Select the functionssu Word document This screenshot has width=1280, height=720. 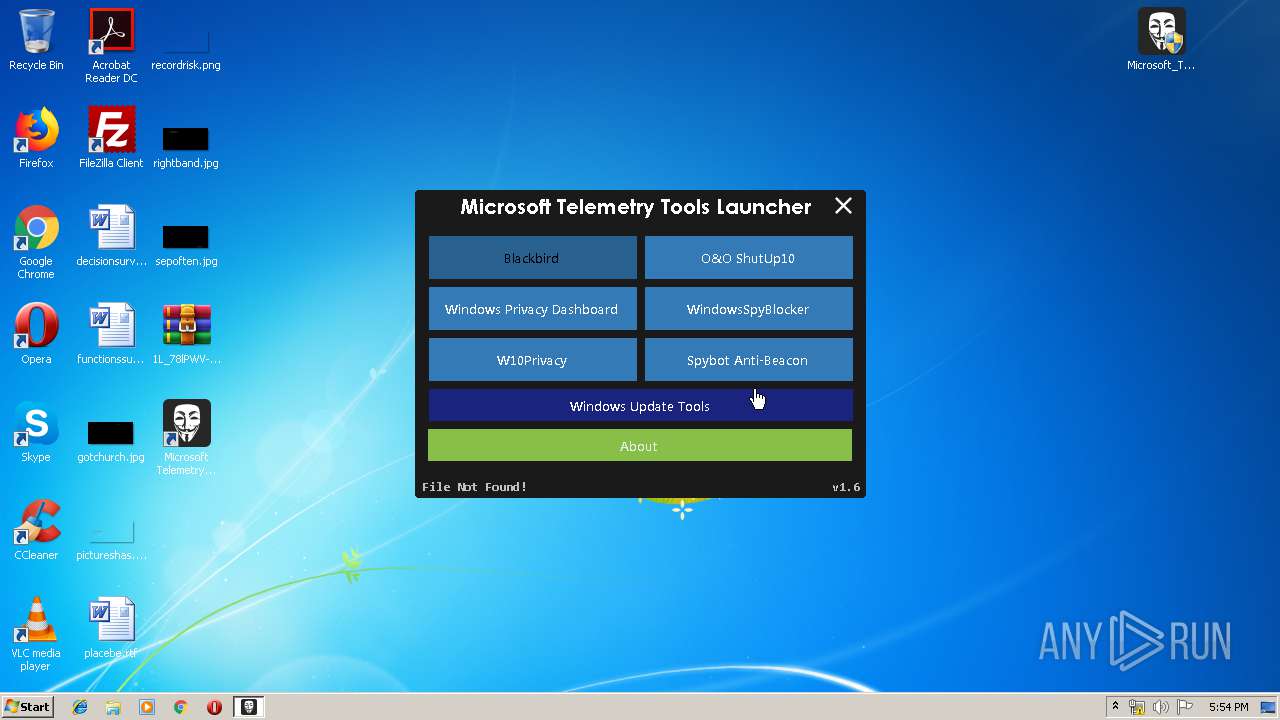point(111,334)
